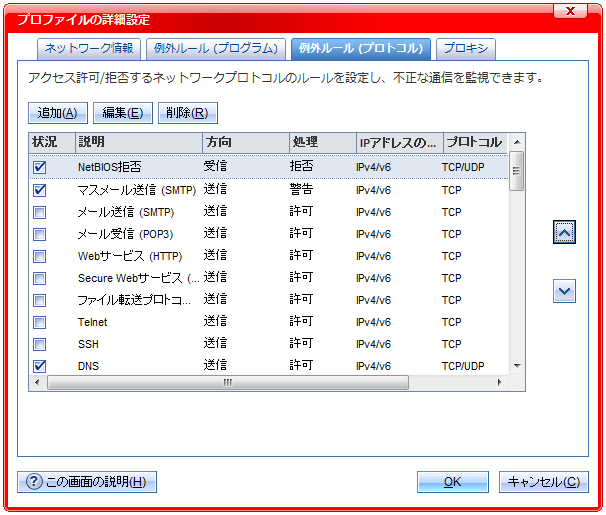Viewport: 606px width, 515px height.
Task: Close the profile settings dialog window
Action: coord(570,11)
